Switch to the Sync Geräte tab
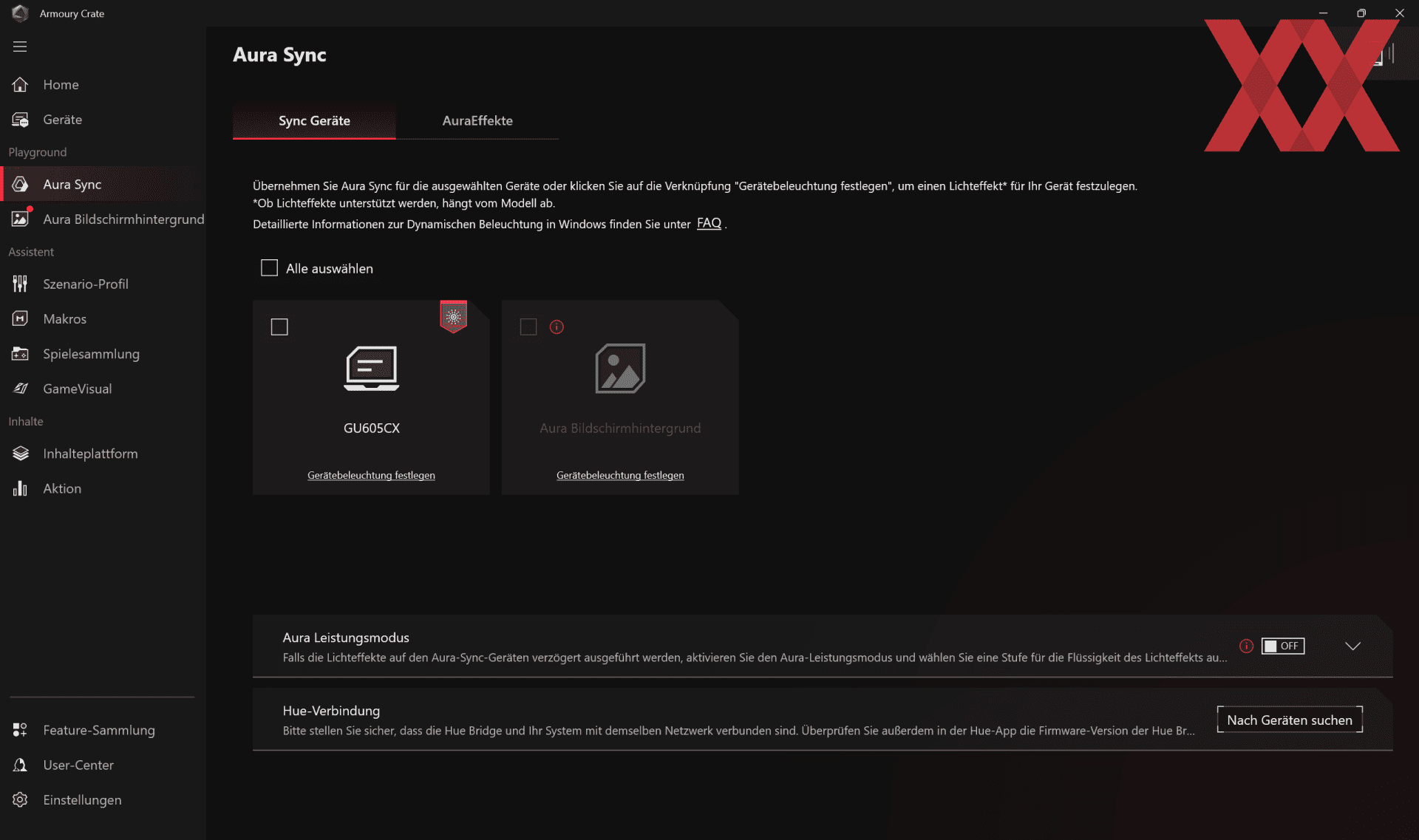The height and width of the screenshot is (840, 1419). pyautogui.click(x=314, y=121)
